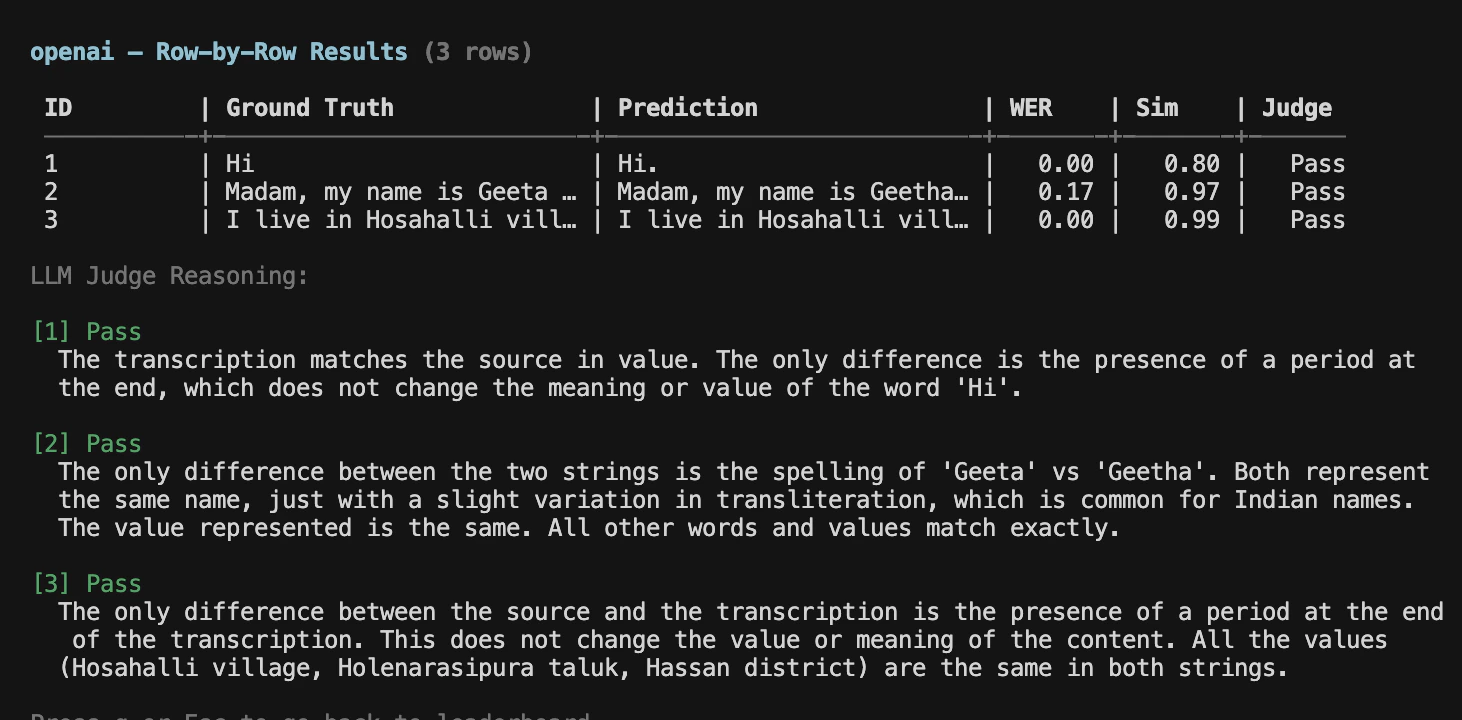Viewport: 1462px width, 720px height.
Task: Click the Judge column header
Action: click(x=1296, y=108)
